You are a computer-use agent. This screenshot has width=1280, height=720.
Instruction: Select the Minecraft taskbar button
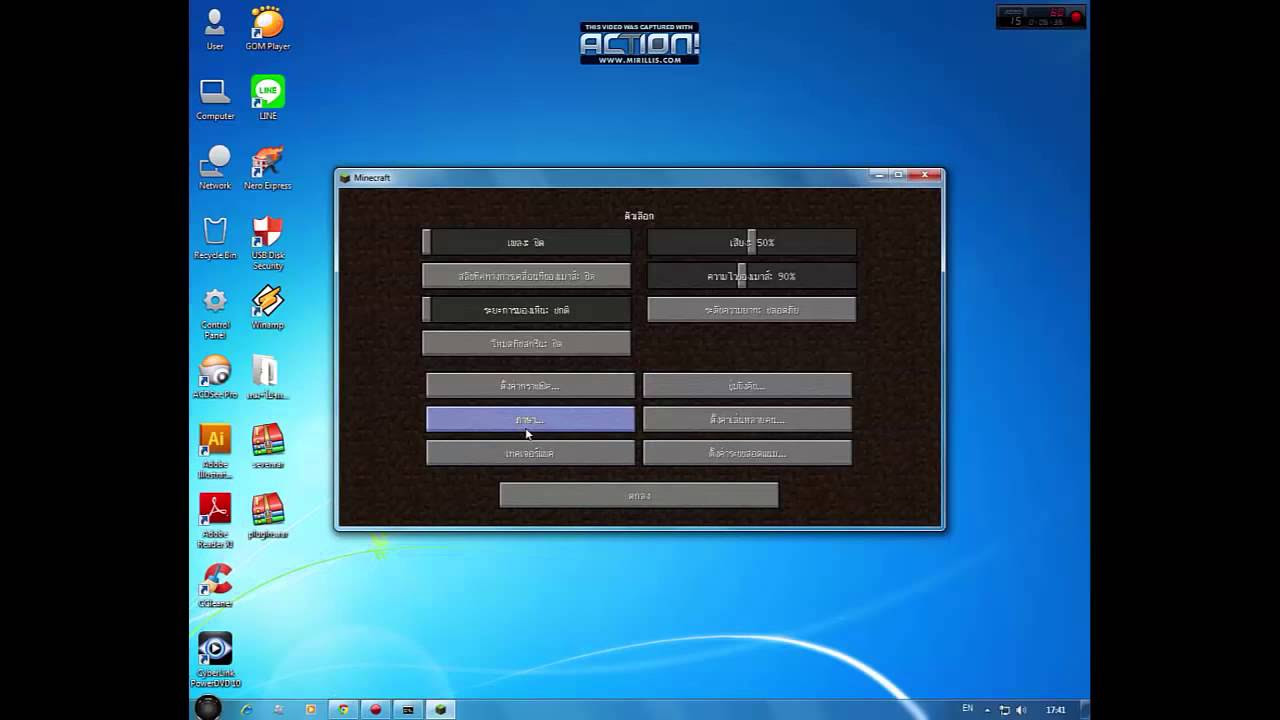pyautogui.click(x=440, y=709)
